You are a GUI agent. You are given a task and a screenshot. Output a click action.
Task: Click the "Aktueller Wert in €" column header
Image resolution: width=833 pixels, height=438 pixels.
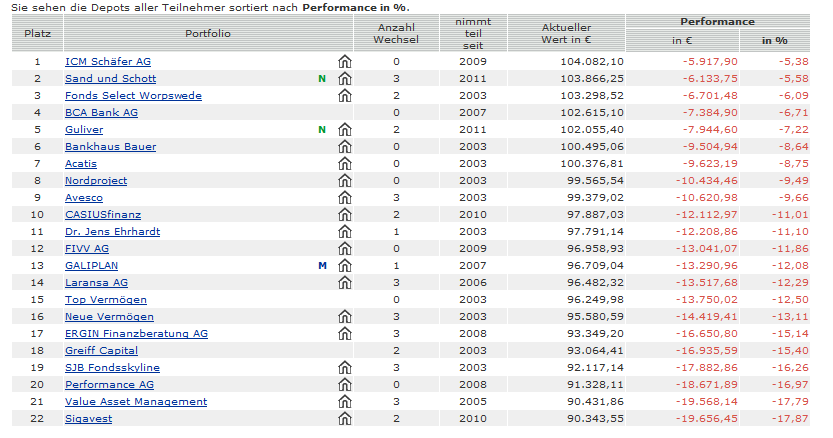[x=566, y=33]
